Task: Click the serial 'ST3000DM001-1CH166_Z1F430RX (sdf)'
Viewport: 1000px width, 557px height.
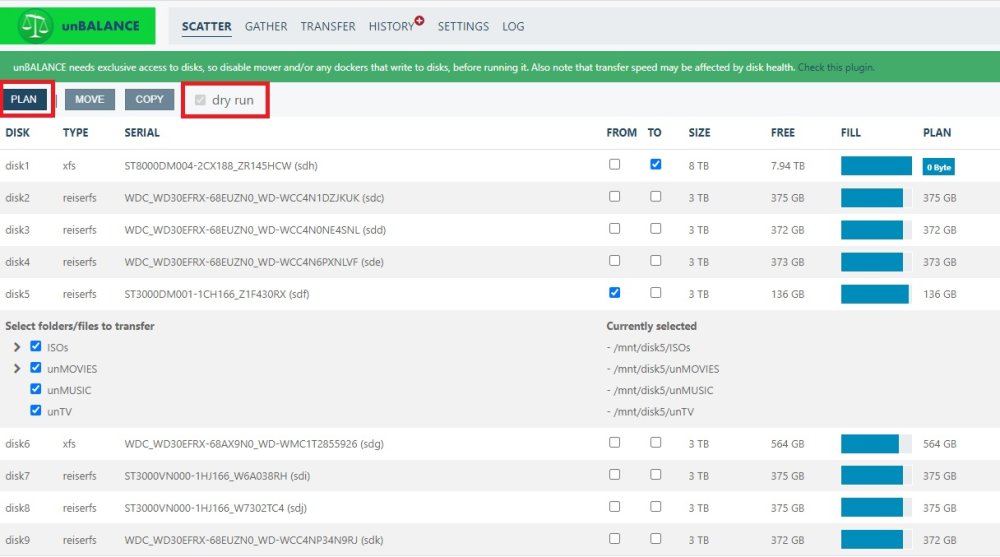Action: point(217,294)
